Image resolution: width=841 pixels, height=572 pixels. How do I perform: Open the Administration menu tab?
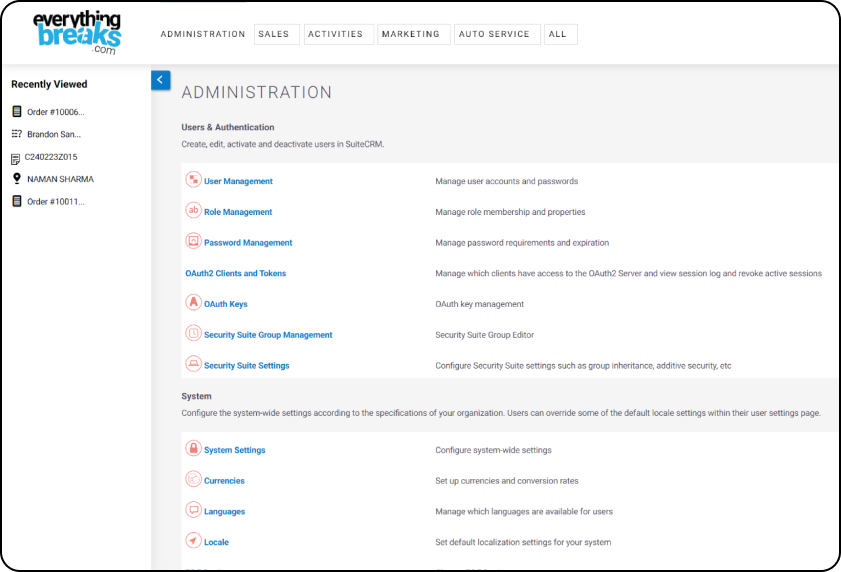203,34
